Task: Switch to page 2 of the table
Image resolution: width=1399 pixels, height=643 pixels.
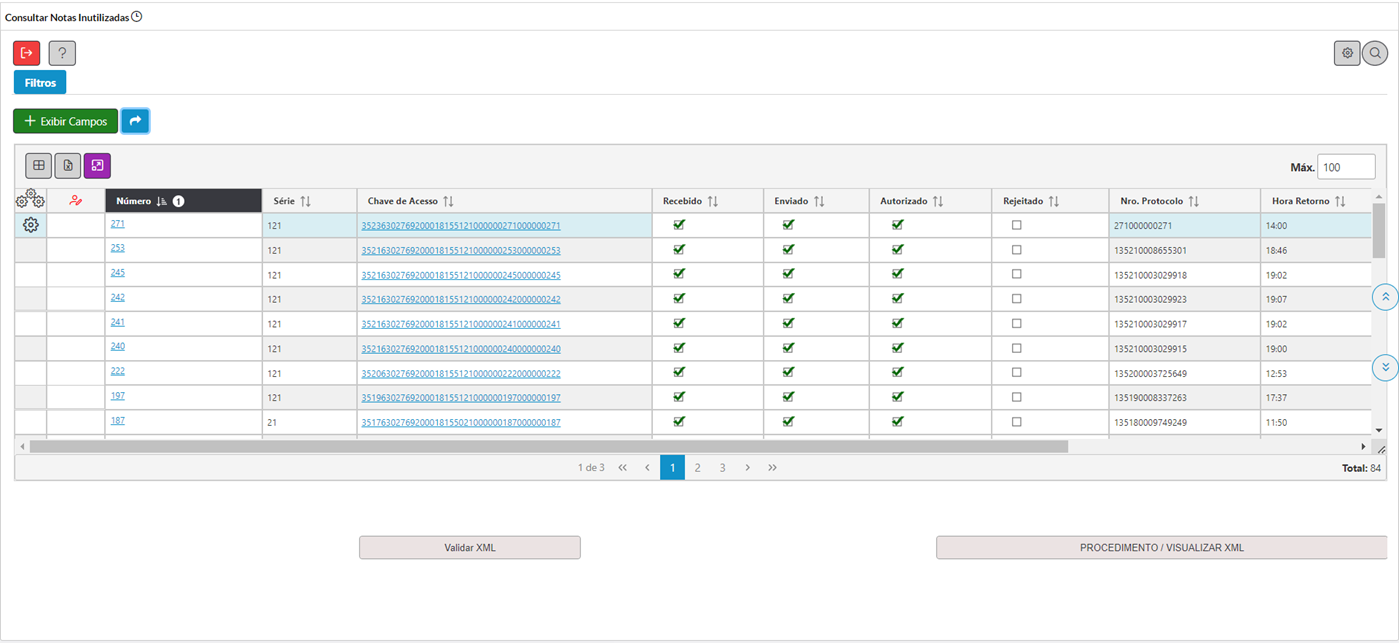Action: pos(697,467)
